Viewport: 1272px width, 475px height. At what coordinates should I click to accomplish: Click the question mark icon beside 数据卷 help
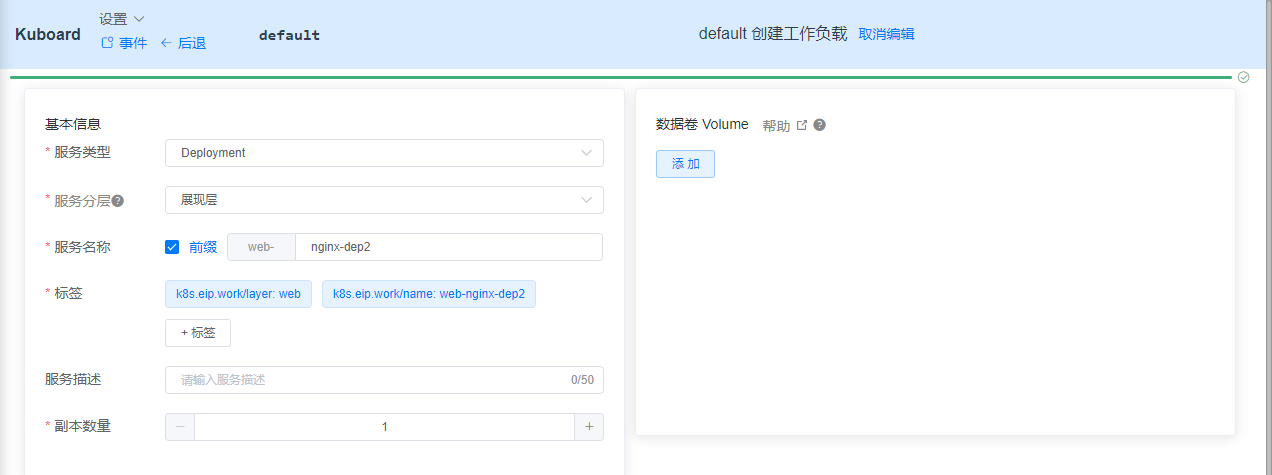pyautogui.click(x=820, y=125)
